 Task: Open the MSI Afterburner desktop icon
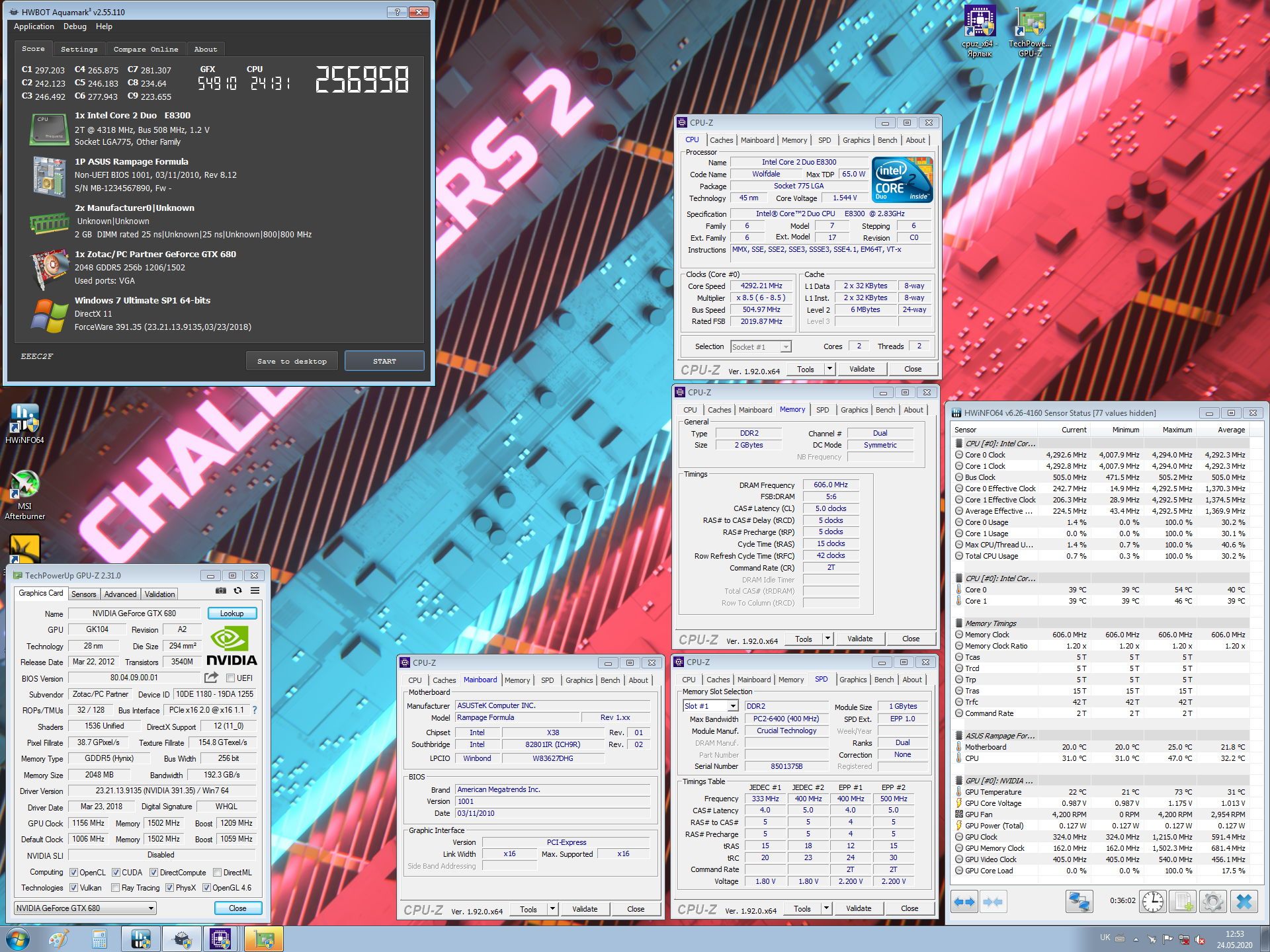[x=24, y=495]
